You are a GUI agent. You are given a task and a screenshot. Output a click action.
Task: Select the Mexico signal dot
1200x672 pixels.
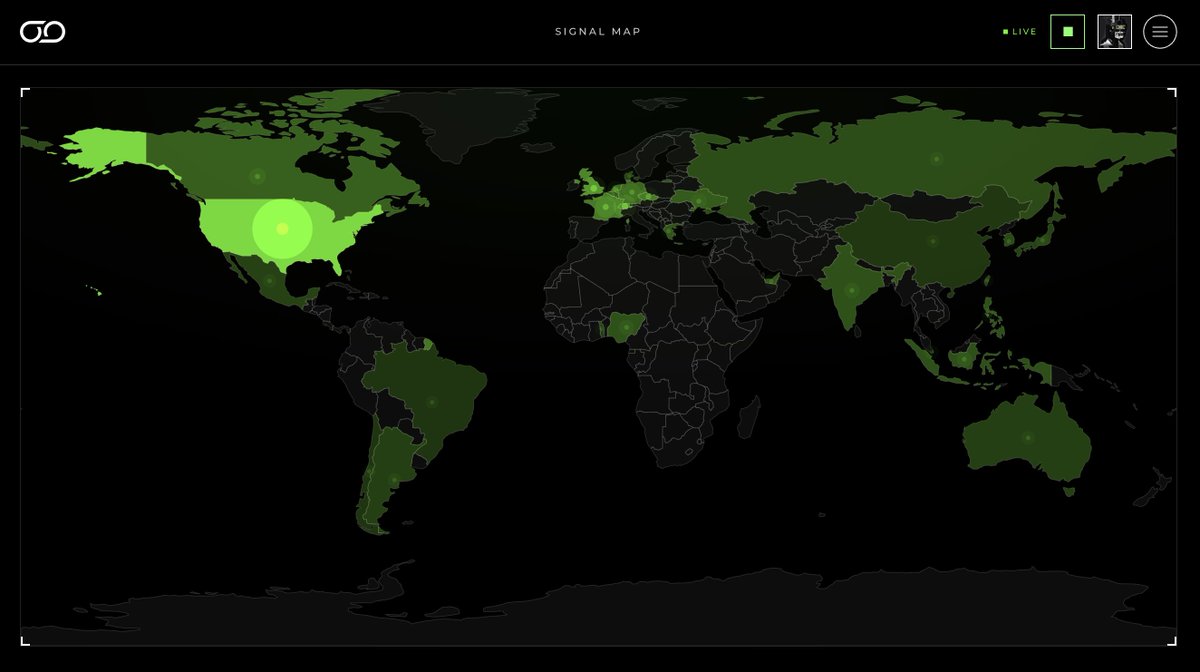click(269, 280)
